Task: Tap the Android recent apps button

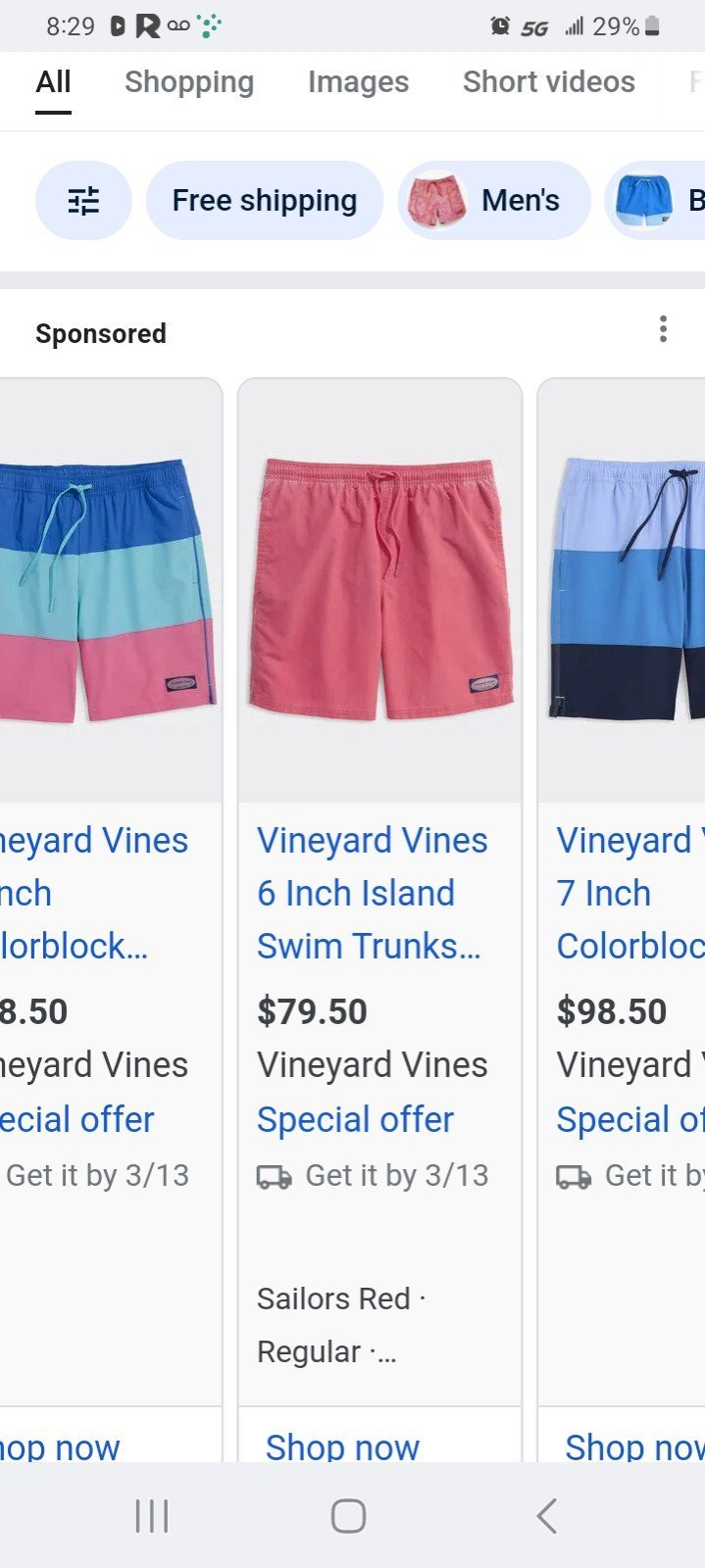Action: pos(152,1516)
